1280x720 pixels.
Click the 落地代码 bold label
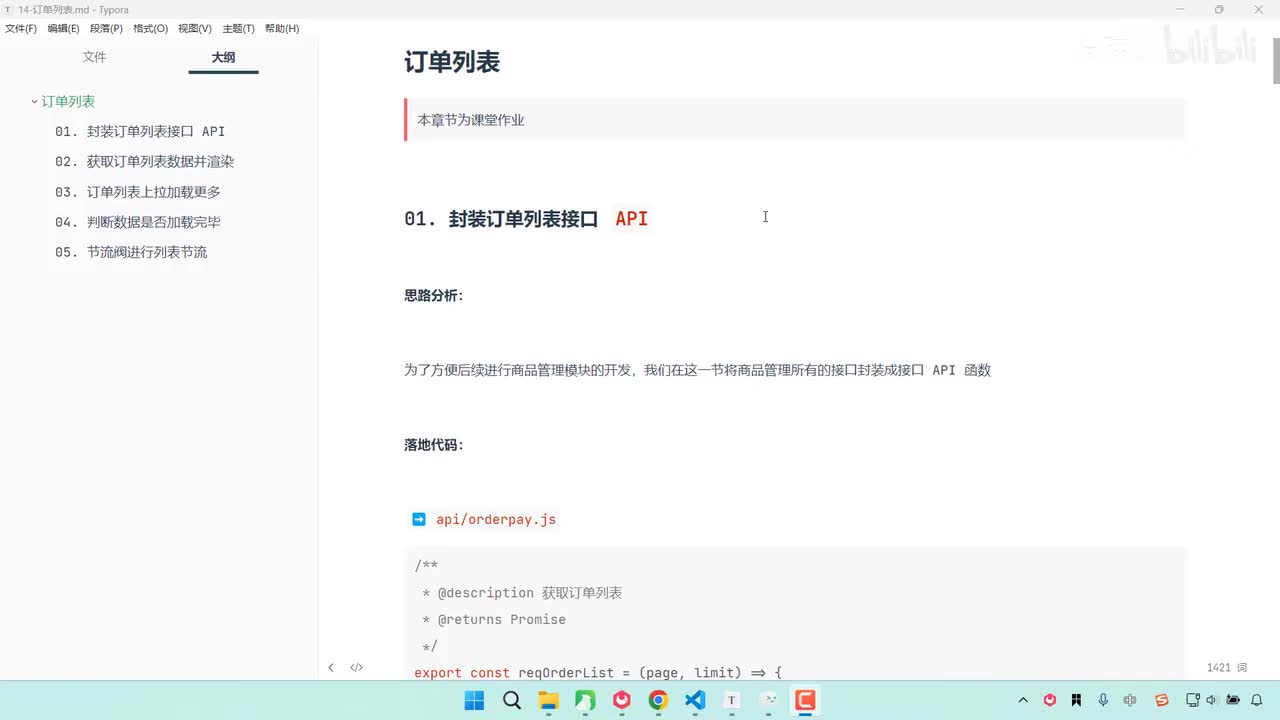click(434, 445)
